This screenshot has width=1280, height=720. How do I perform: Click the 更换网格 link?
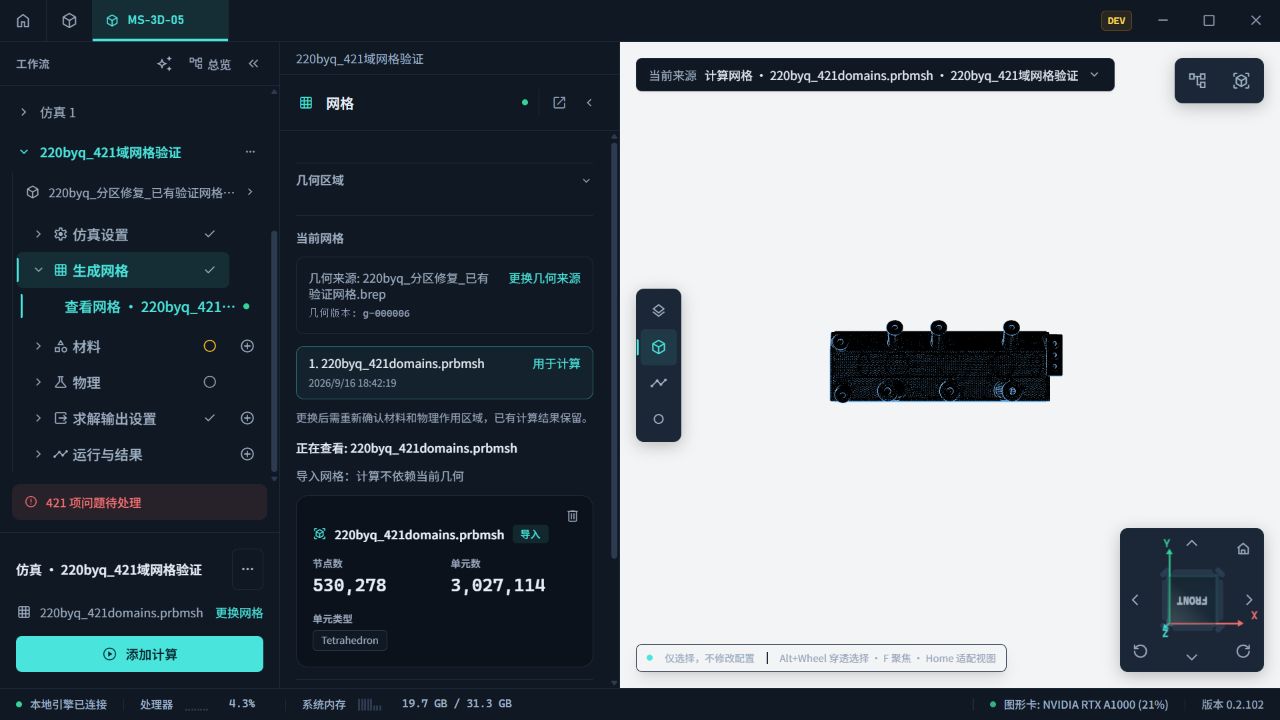pyautogui.click(x=239, y=613)
